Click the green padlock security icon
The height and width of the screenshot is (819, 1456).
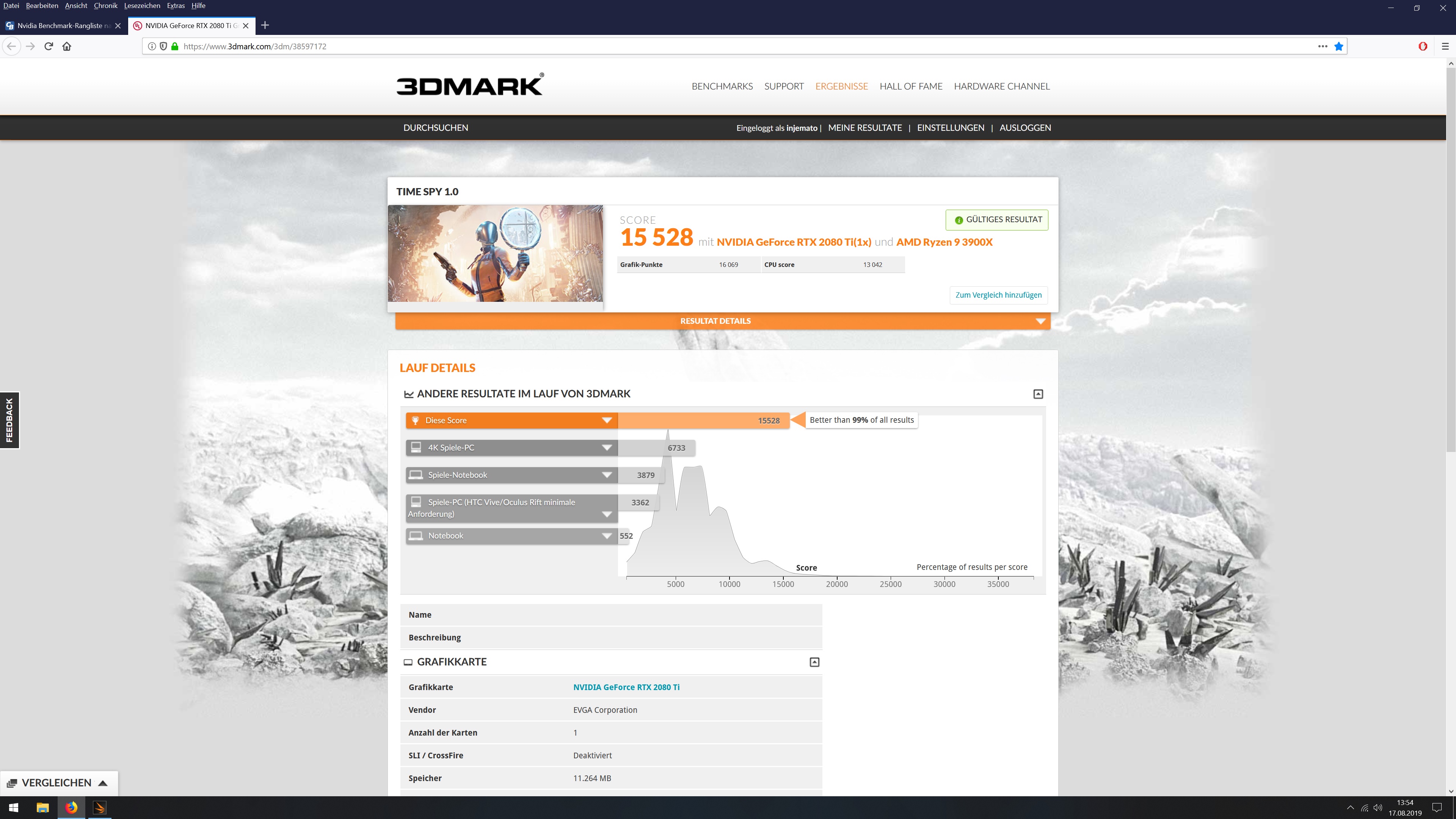[x=175, y=46]
